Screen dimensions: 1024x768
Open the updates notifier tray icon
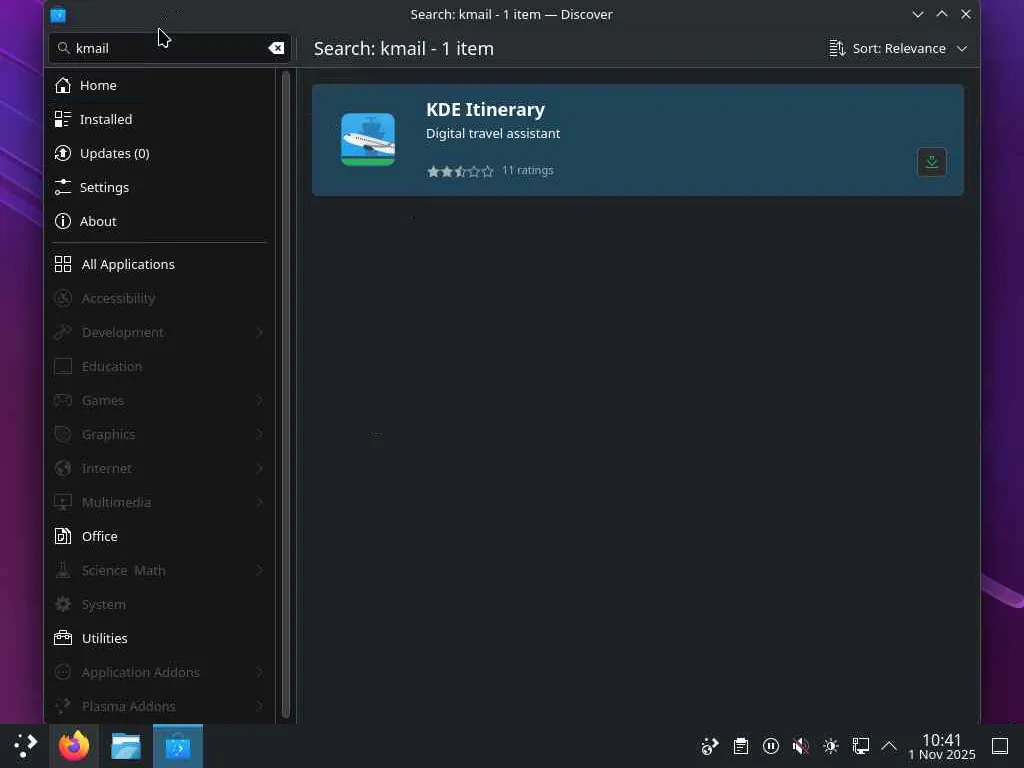tap(710, 746)
